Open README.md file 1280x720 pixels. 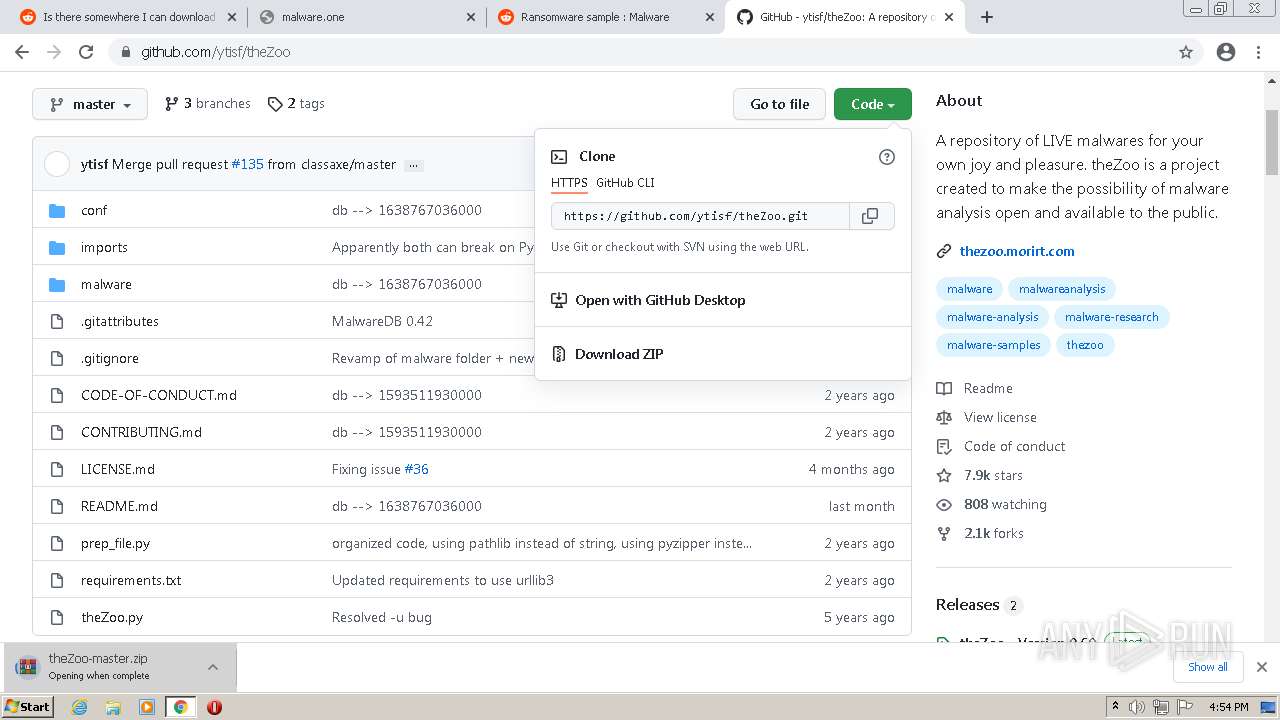(119, 506)
